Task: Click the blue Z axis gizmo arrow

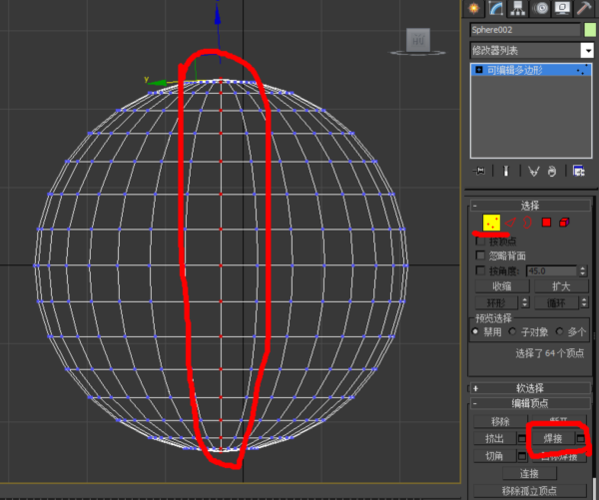Action: point(217,15)
